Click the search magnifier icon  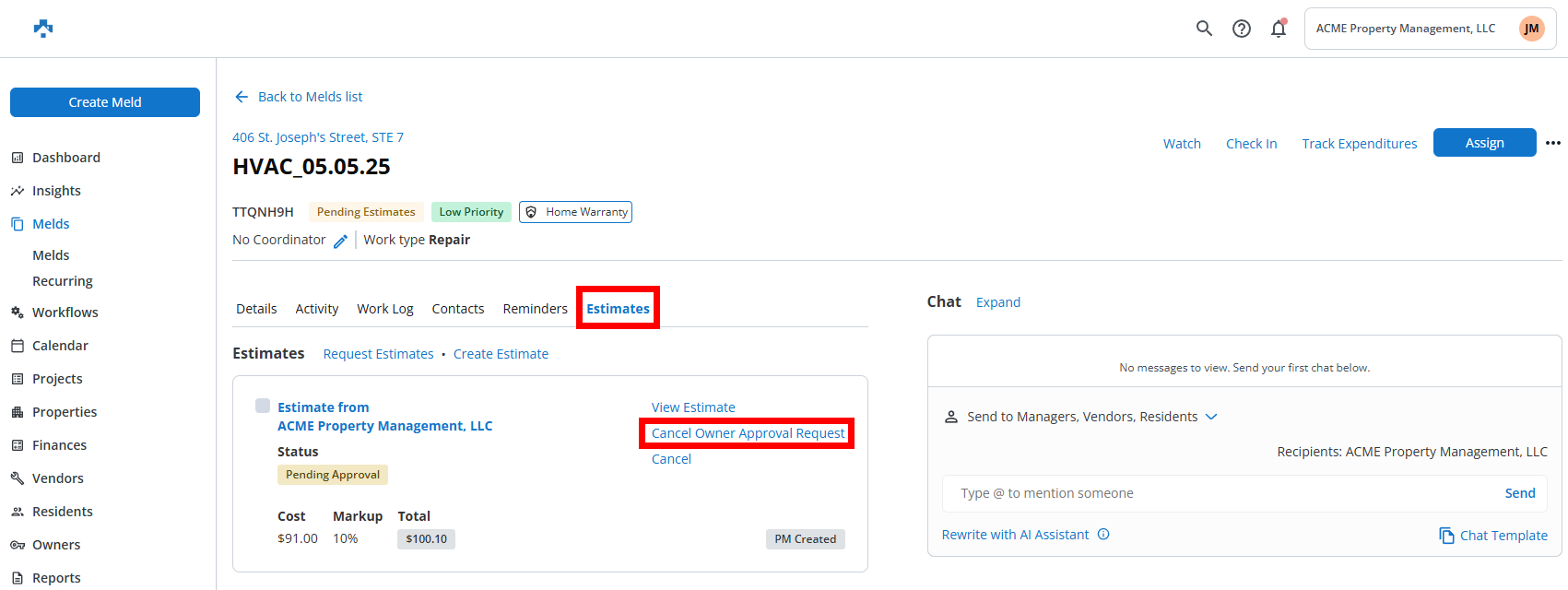1204,29
